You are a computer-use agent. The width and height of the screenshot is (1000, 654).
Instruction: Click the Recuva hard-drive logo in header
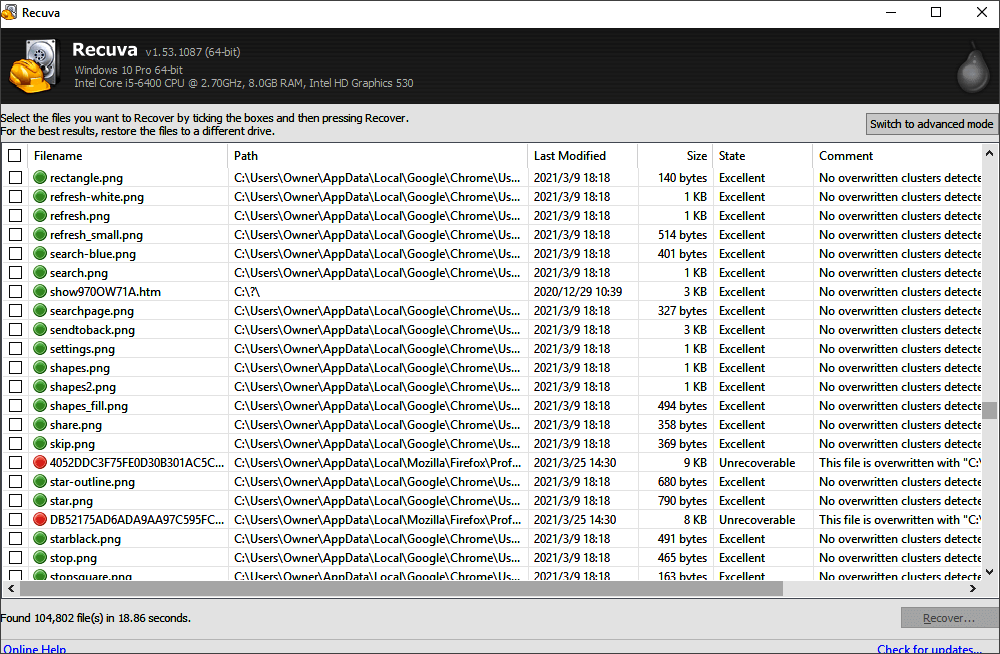(x=35, y=62)
